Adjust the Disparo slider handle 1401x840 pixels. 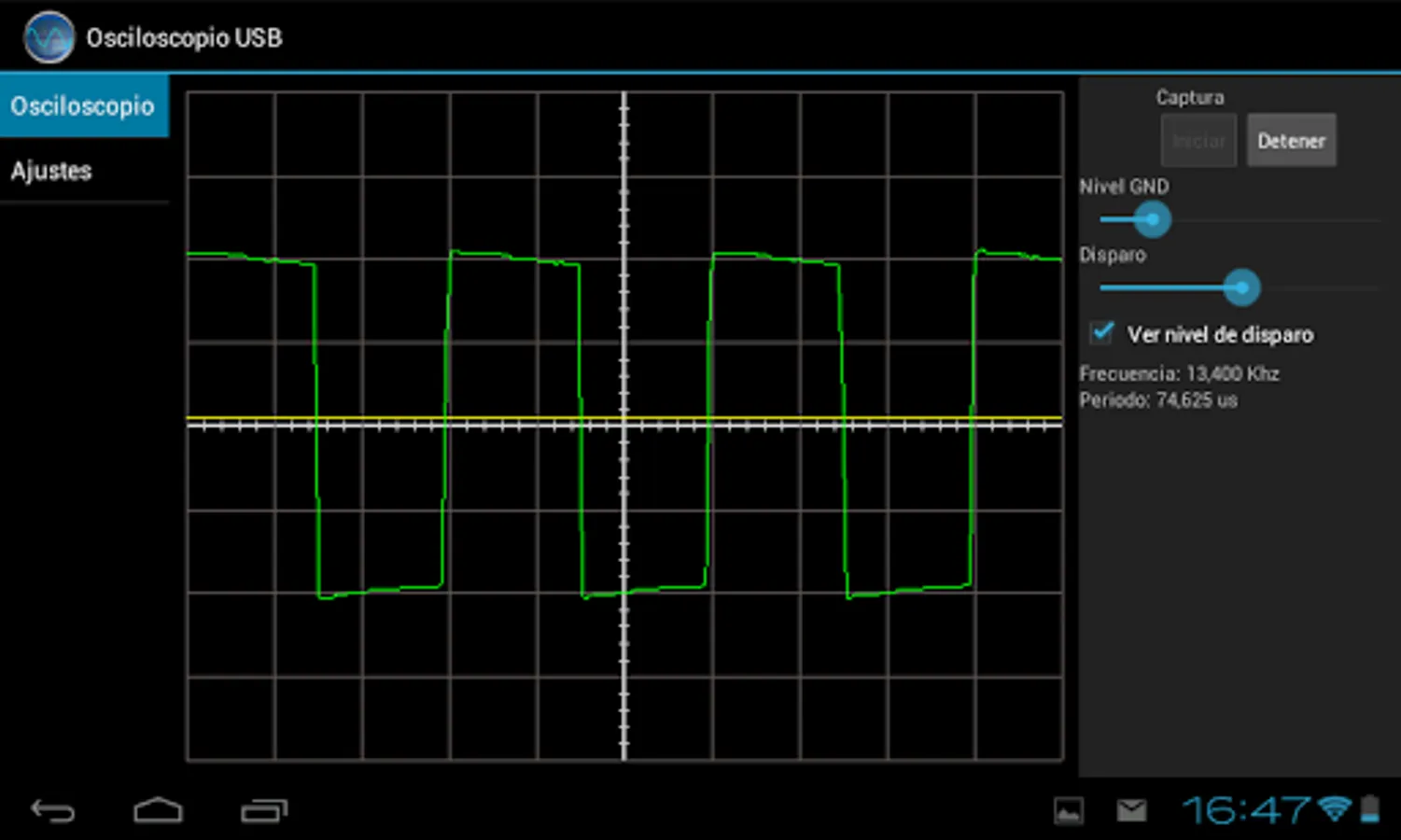click(x=1241, y=287)
